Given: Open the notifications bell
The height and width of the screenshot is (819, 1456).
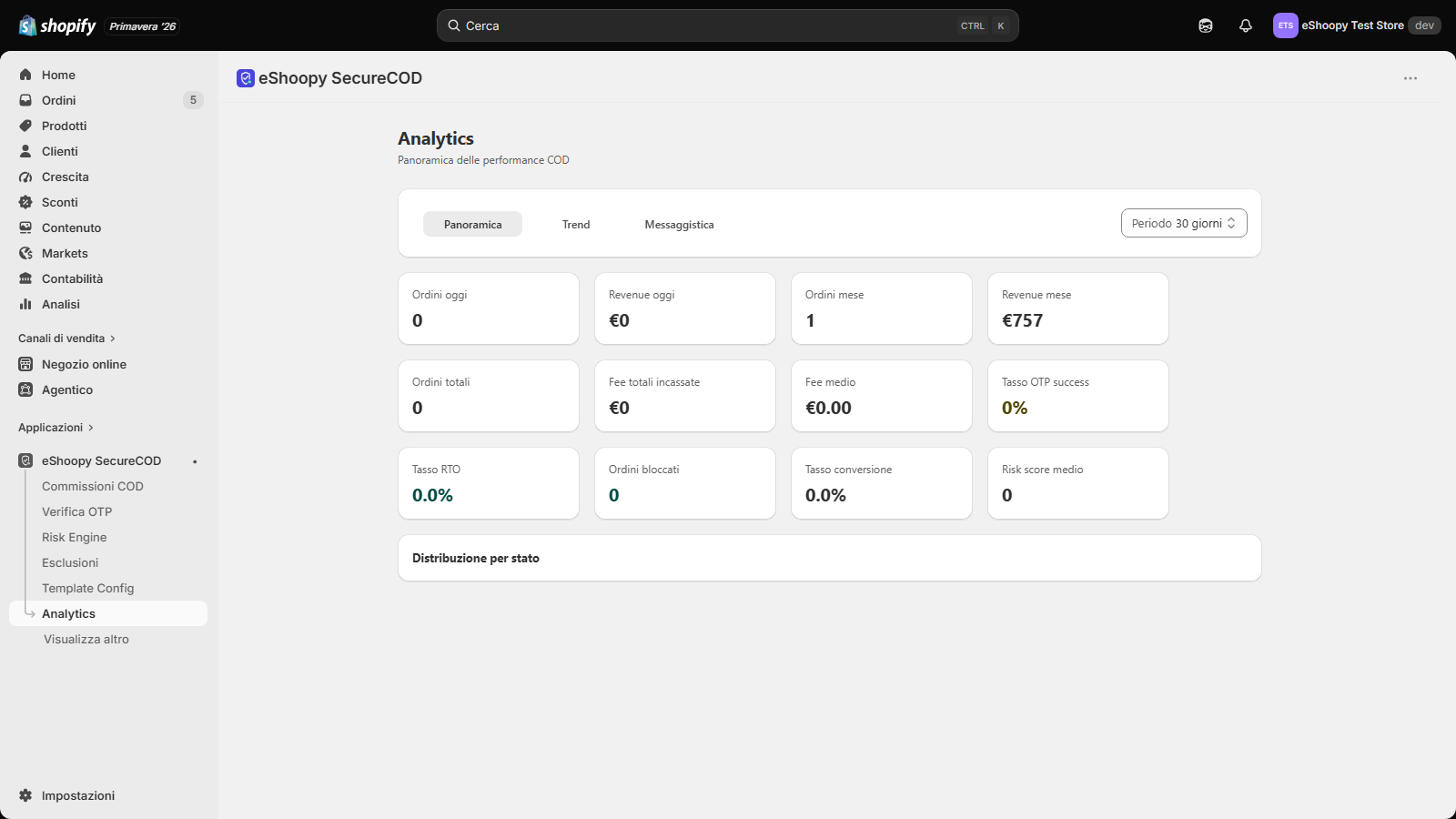Looking at the screenshot, I should tap(1246, 25).
